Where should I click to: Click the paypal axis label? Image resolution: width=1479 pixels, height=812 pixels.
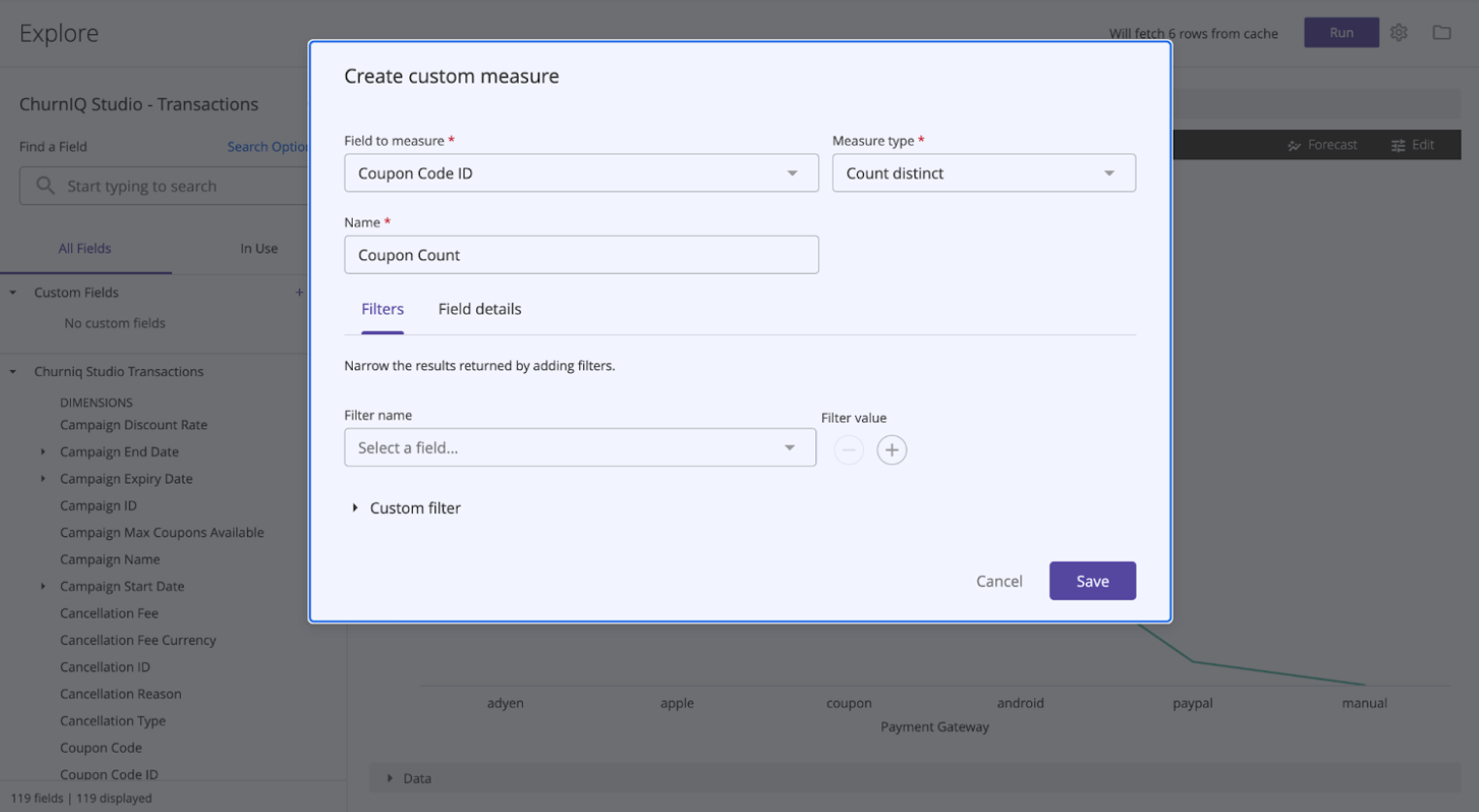pyautogui.click(x=1192, y=703)
